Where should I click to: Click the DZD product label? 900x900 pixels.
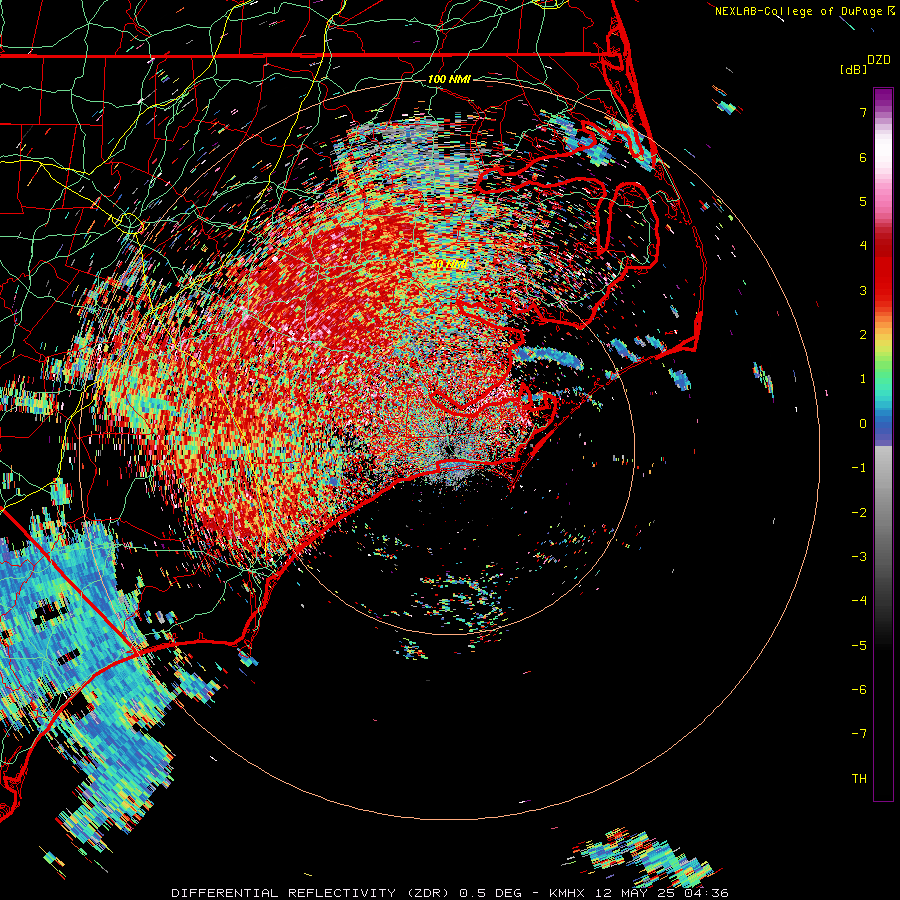point(879,60)
